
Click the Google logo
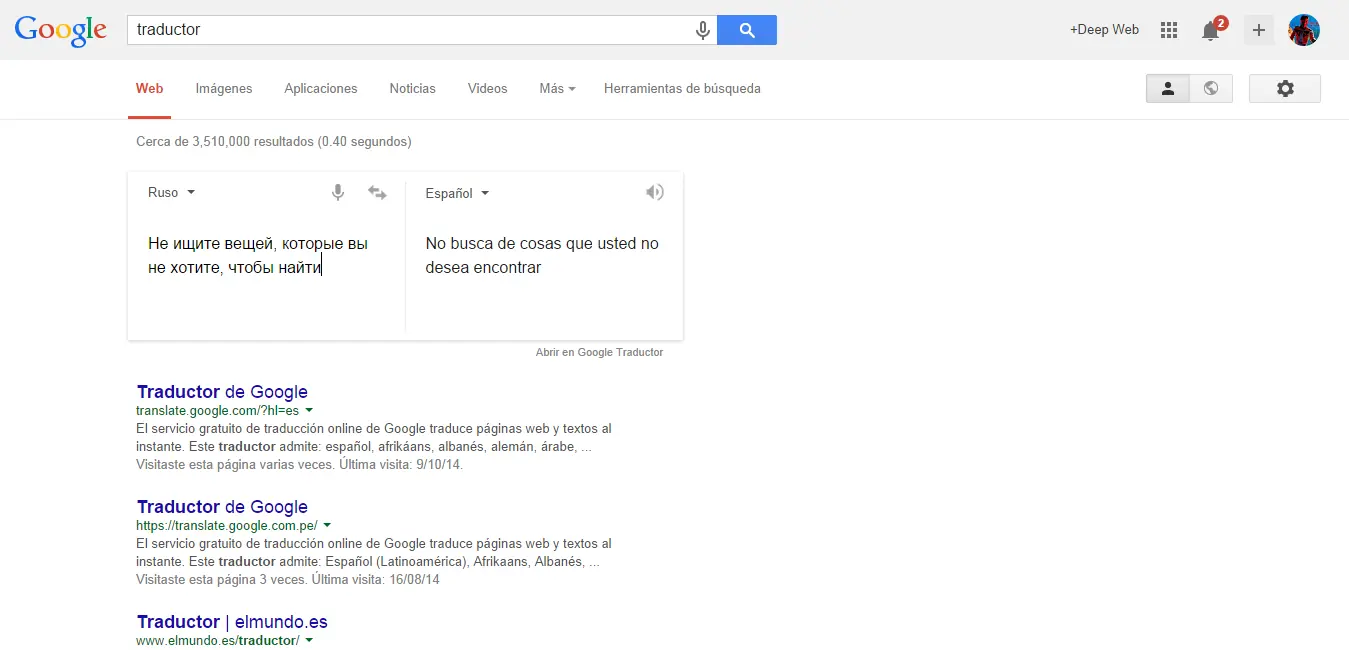click(x=60, y=30)
